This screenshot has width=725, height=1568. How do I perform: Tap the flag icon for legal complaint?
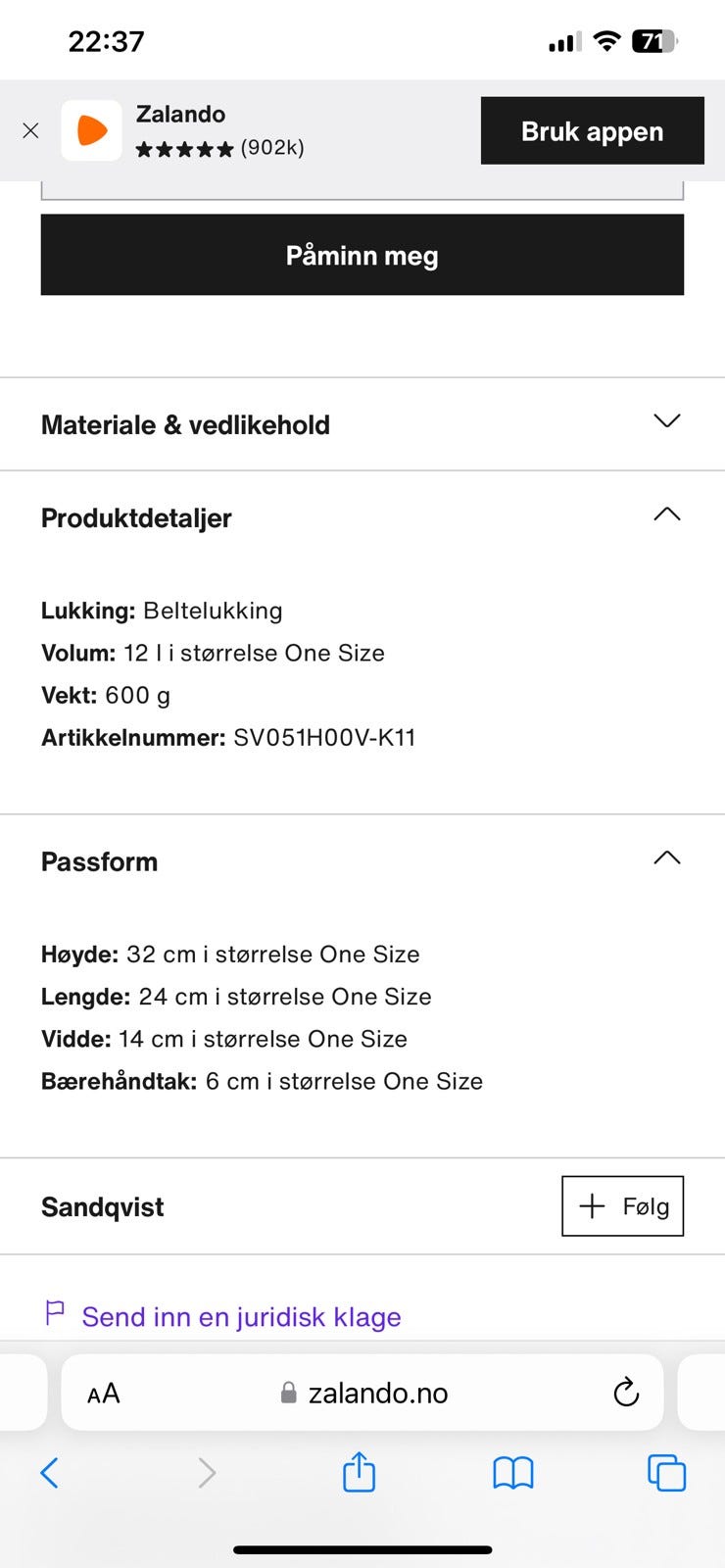55,1312
